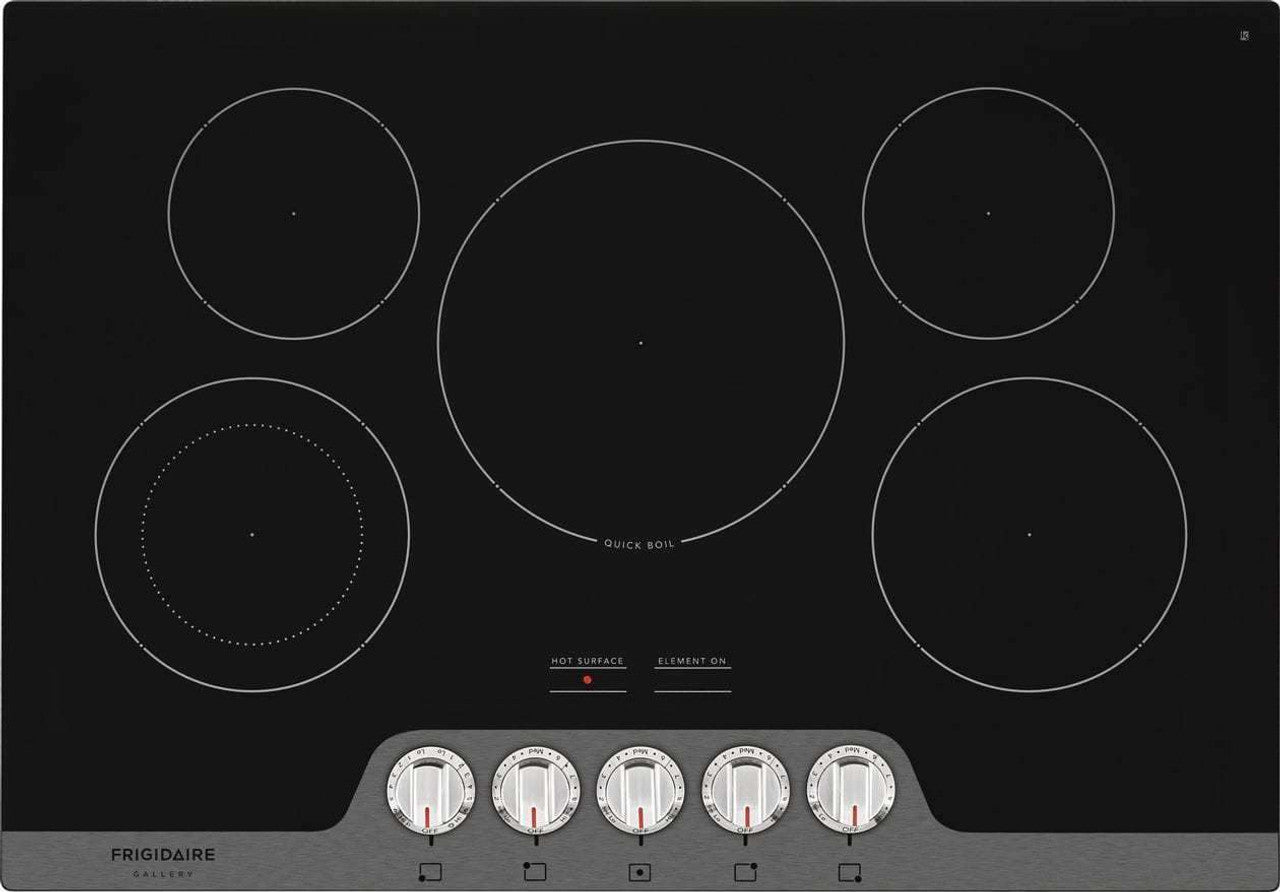
Task: Click the rear-right burner position indicator icon
Action: coord(745,870)
